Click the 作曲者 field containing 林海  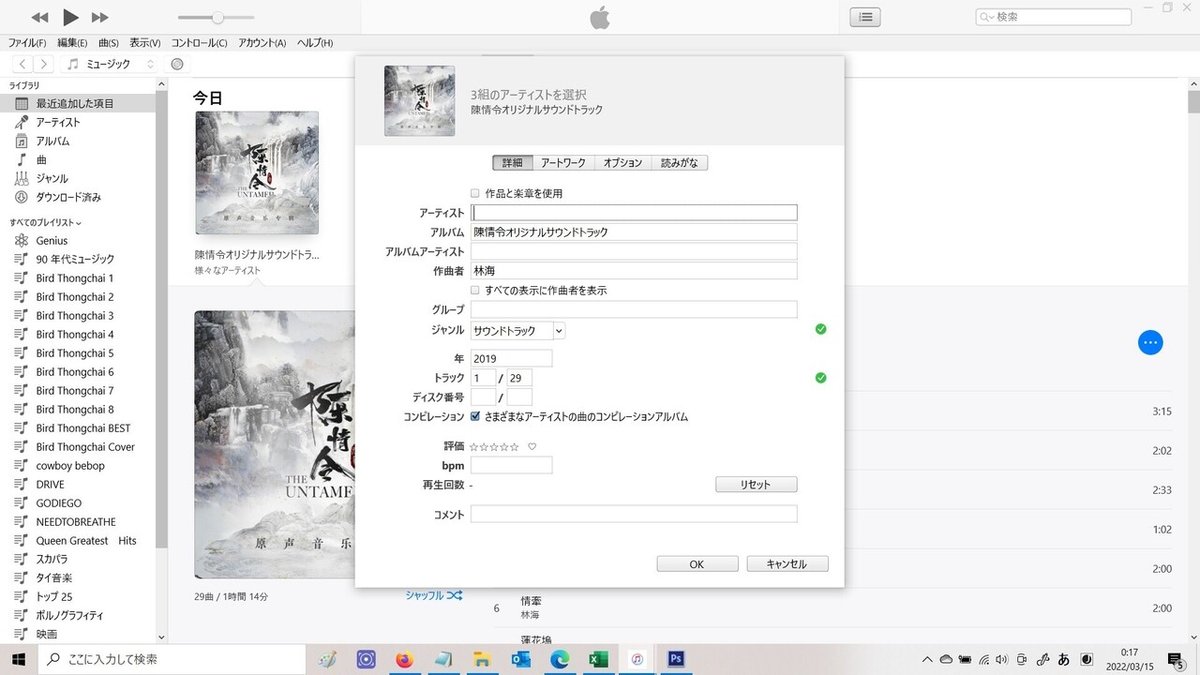coord(634,271)
